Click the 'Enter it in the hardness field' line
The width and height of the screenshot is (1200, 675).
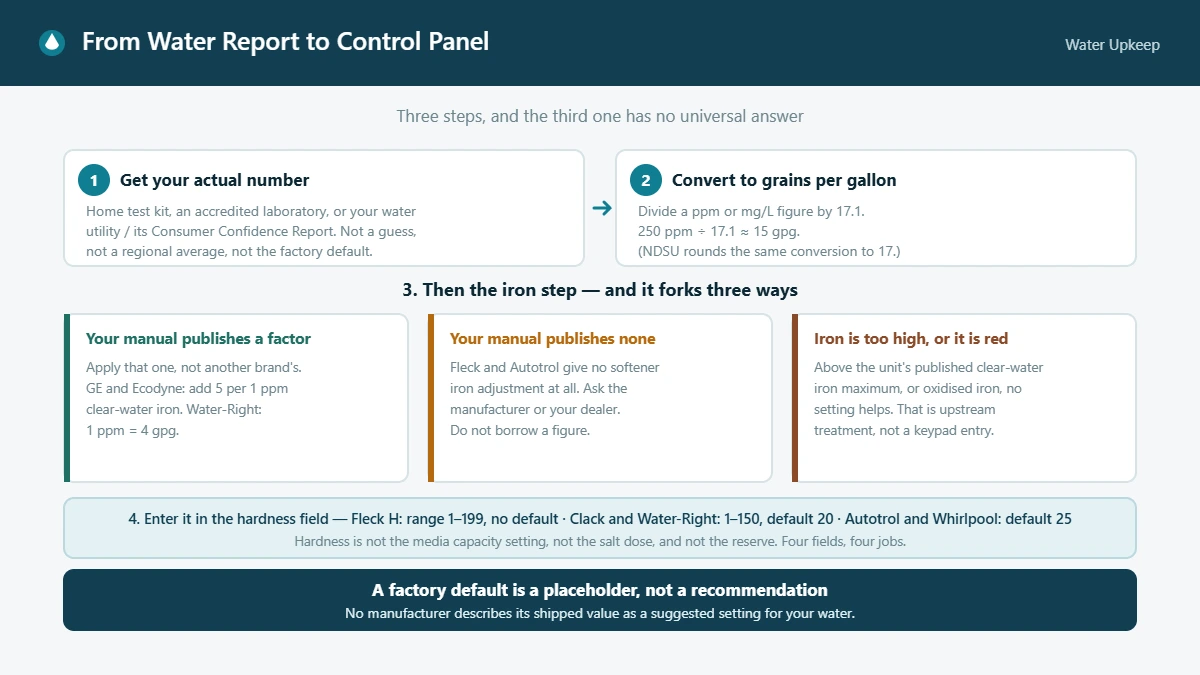(x=600, y=520)
